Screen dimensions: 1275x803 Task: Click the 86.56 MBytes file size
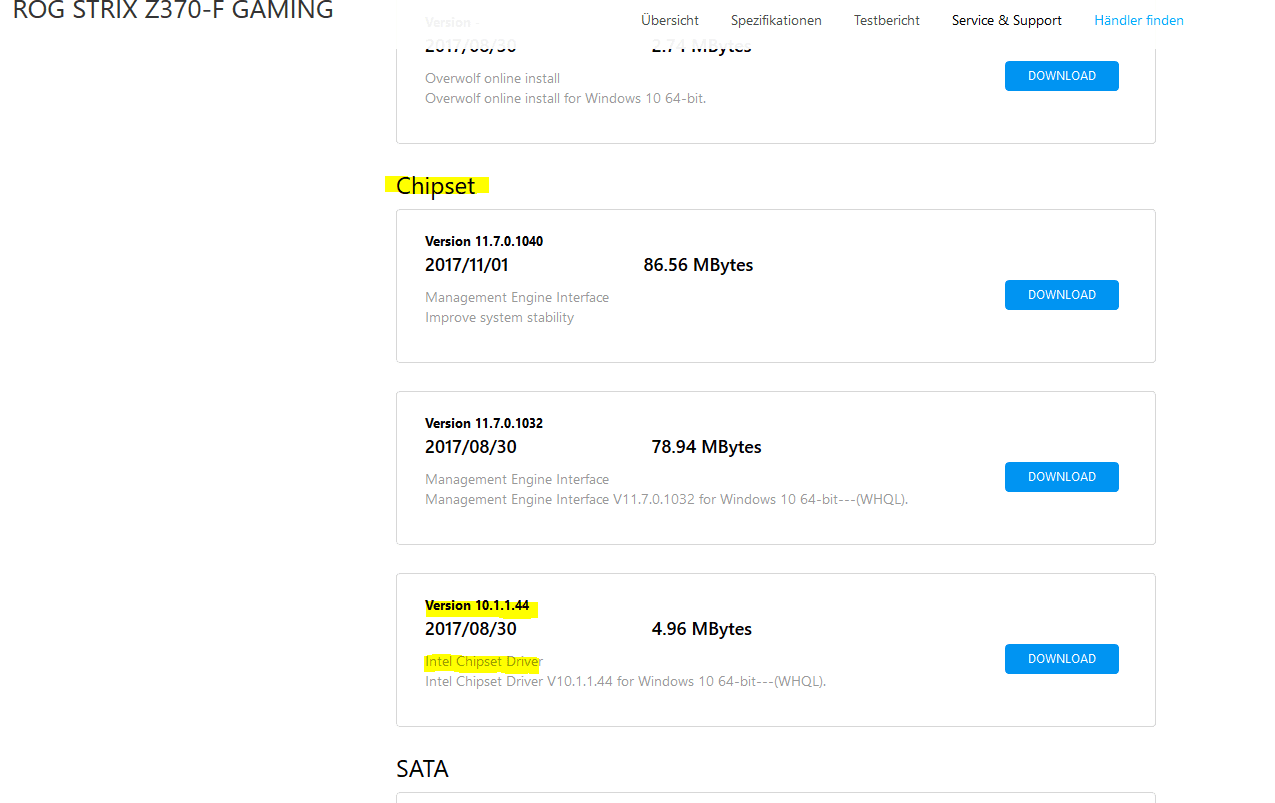(x=698, y=265)
